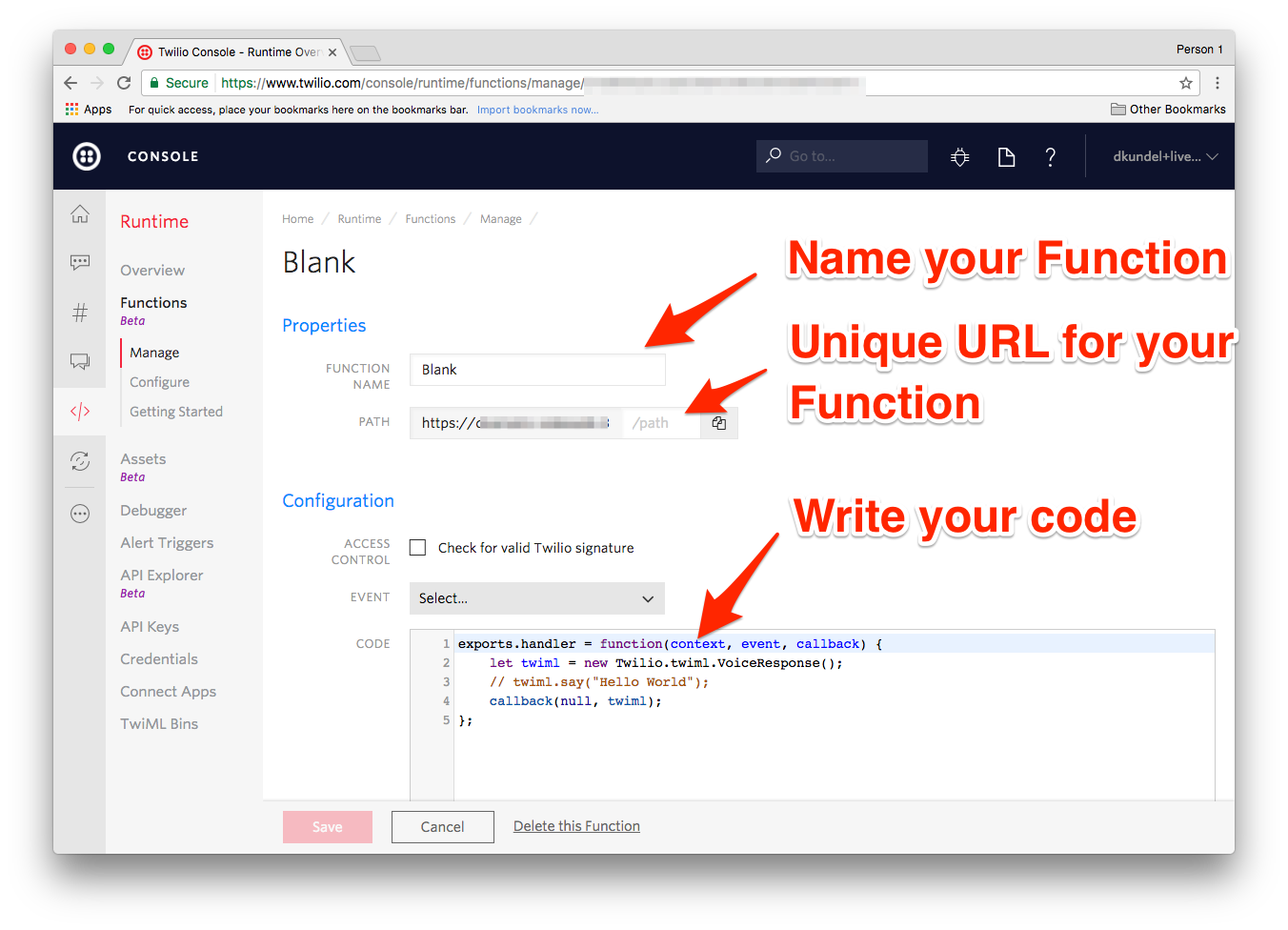Viewport: 1288px width, 930px height.
Task: Go to Home breadcrumb
Action: (297, 219)
